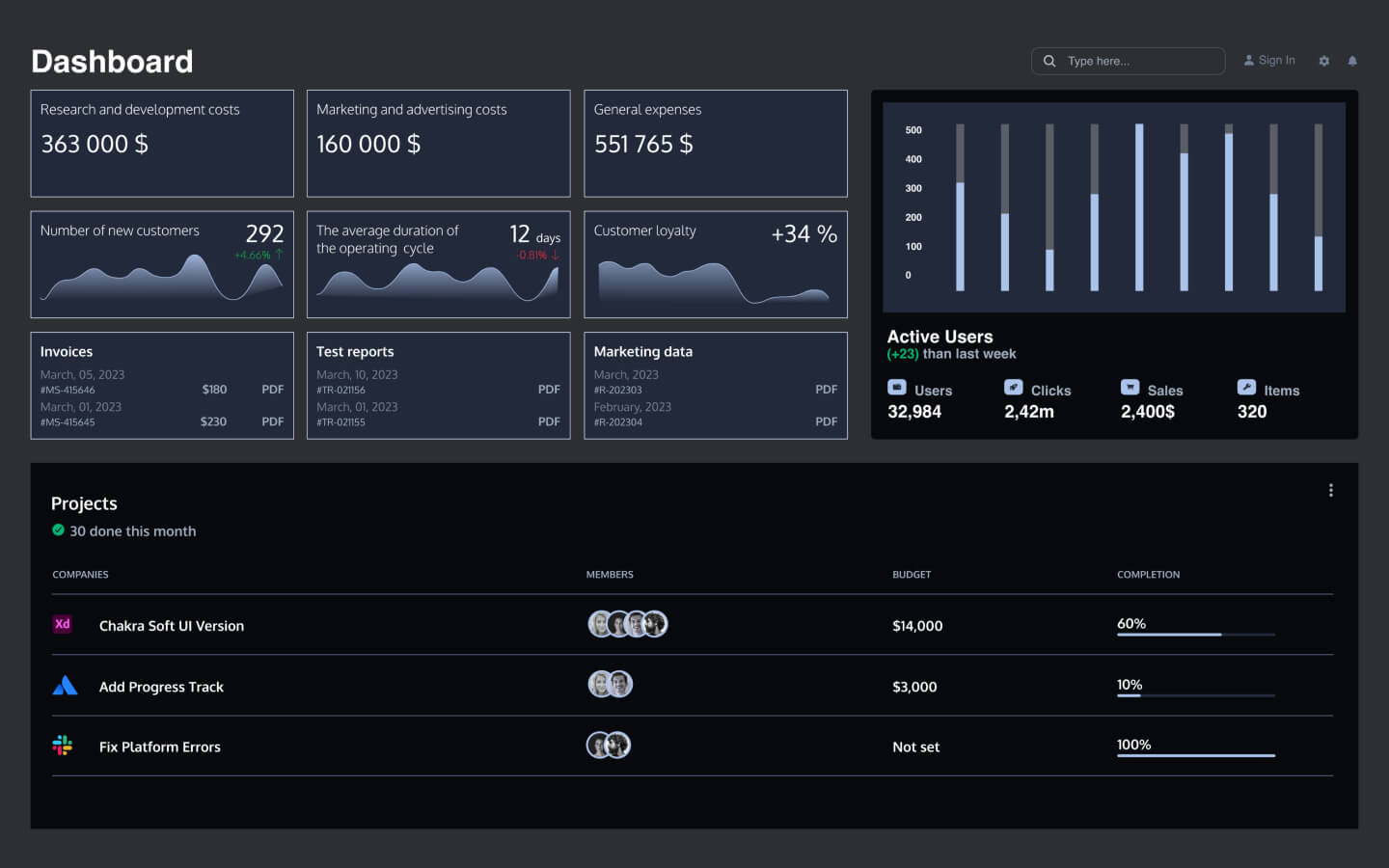
Task: Click the Marketing data heading
Action: pos(643,352)
